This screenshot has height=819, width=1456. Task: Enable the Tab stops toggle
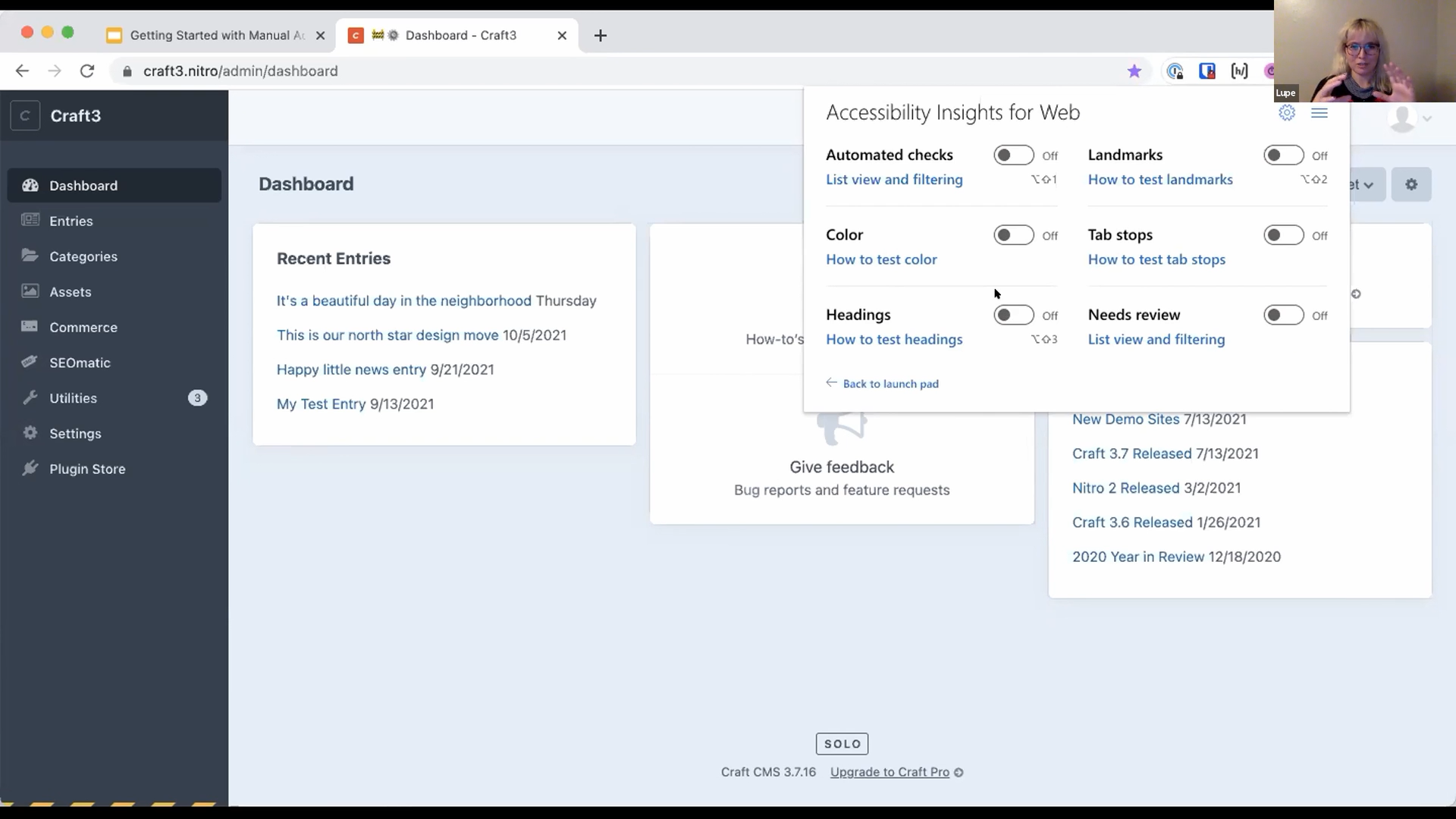(x=1284, y=235)
